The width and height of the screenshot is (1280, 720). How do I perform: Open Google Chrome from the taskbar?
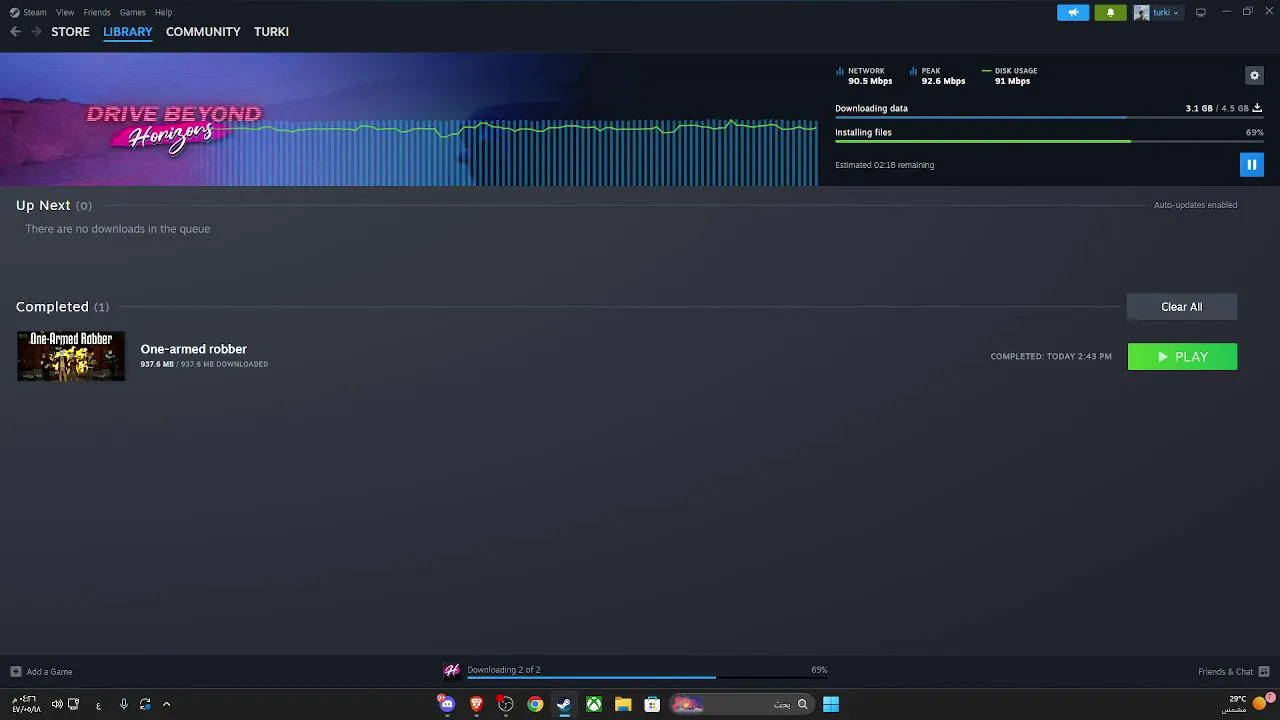click(535, 704)
